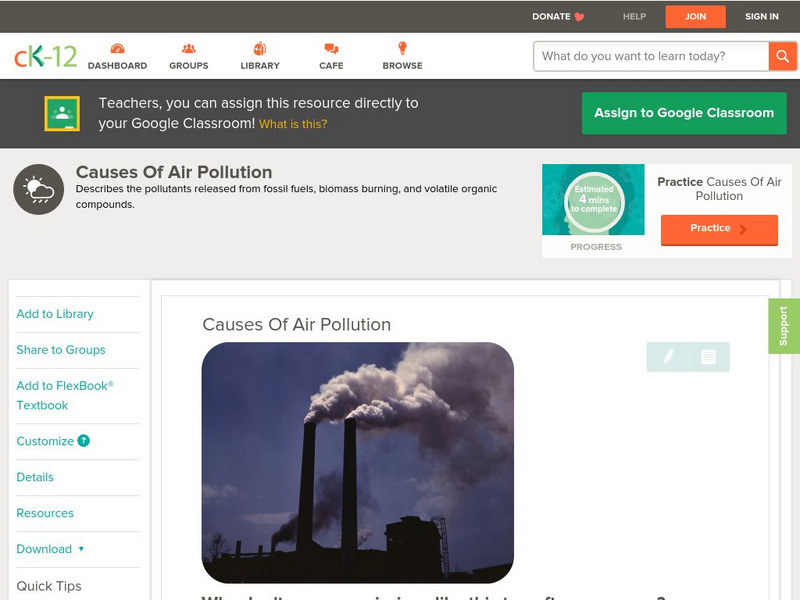Click the highlighter pencil tool icon
Viewport: 800px width, 600px height.
click(x=668, y=357)
